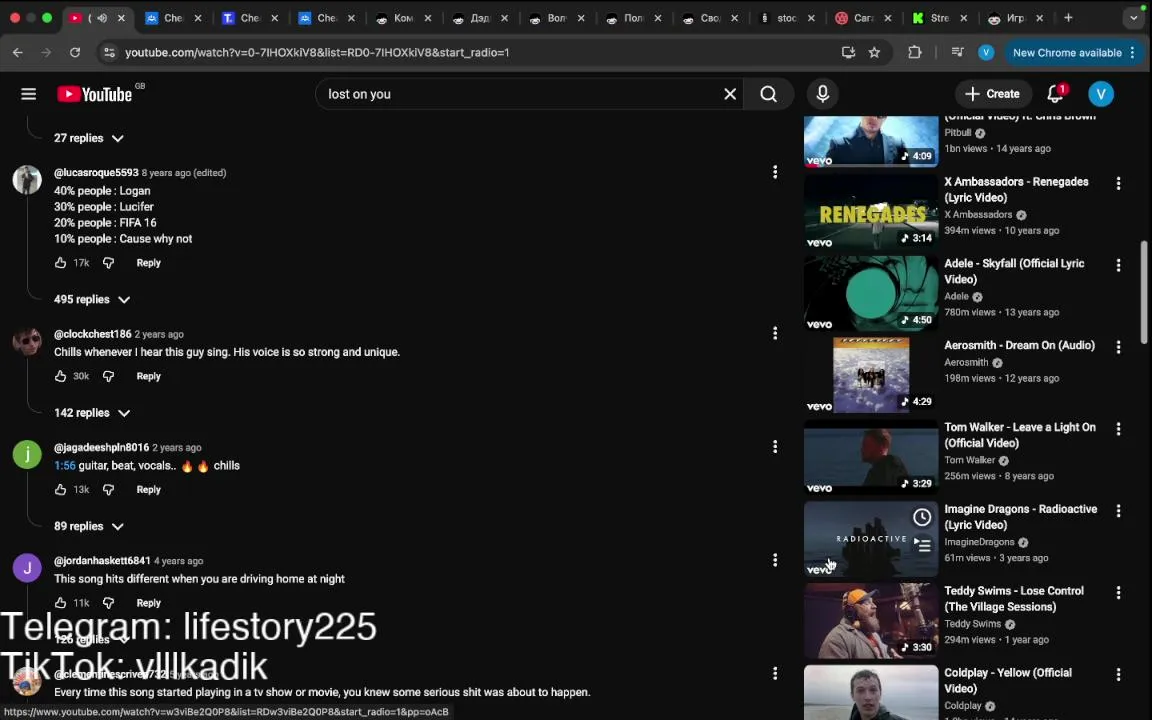Add Radioactive video to Watch later
1152x720 pixels.
[922, 517]
